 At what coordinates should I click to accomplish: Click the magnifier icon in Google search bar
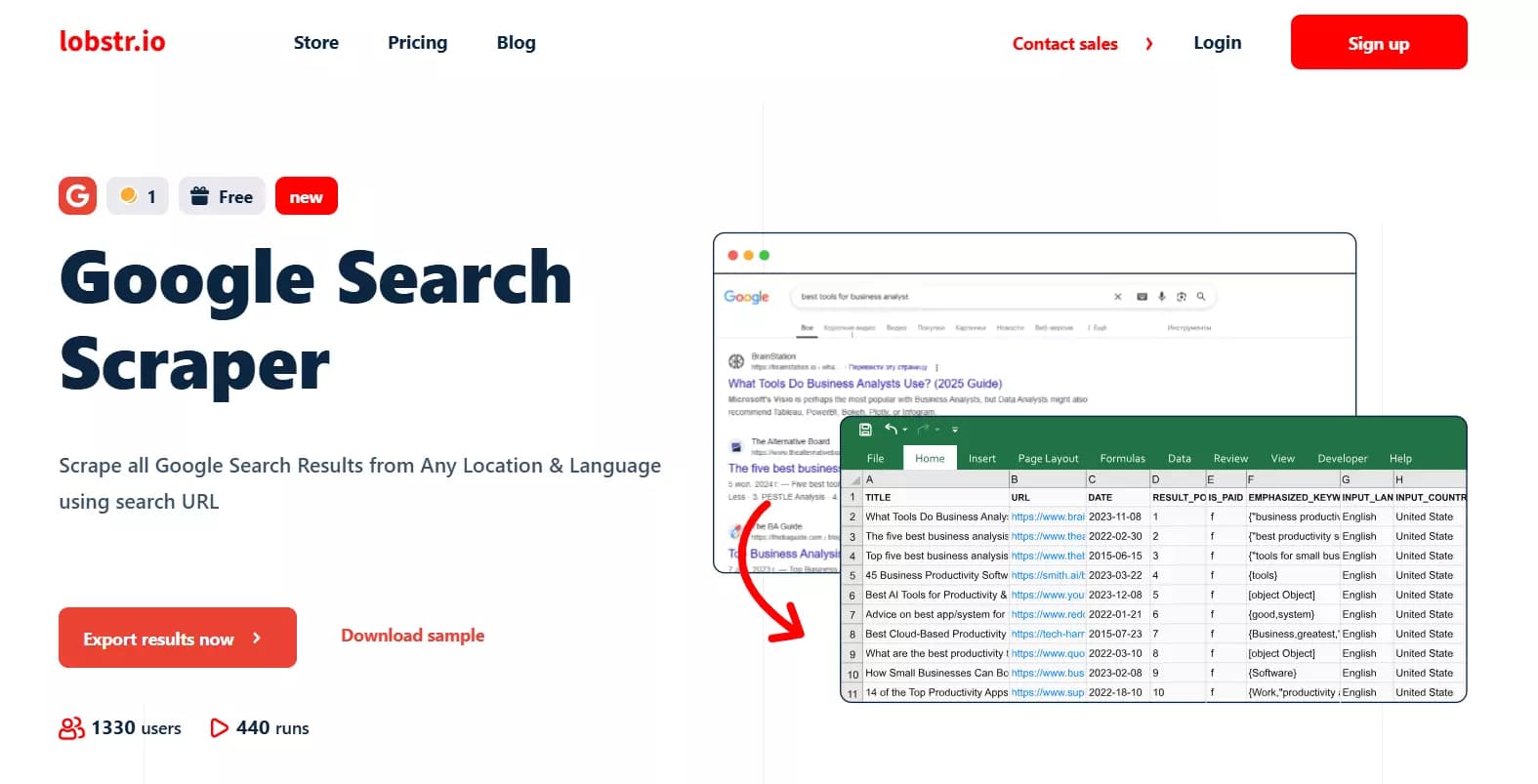pyautogui.click(x=1201, y=297)
